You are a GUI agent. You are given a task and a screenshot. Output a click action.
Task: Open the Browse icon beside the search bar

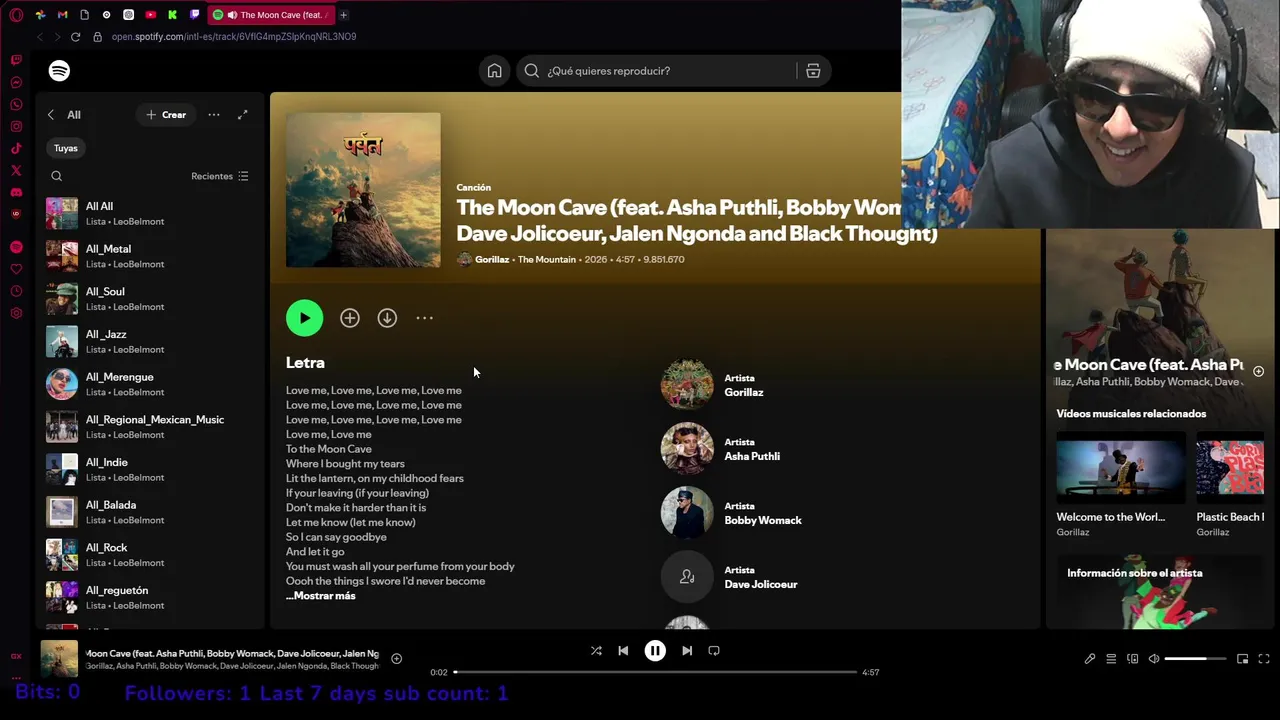click(813, 71)
